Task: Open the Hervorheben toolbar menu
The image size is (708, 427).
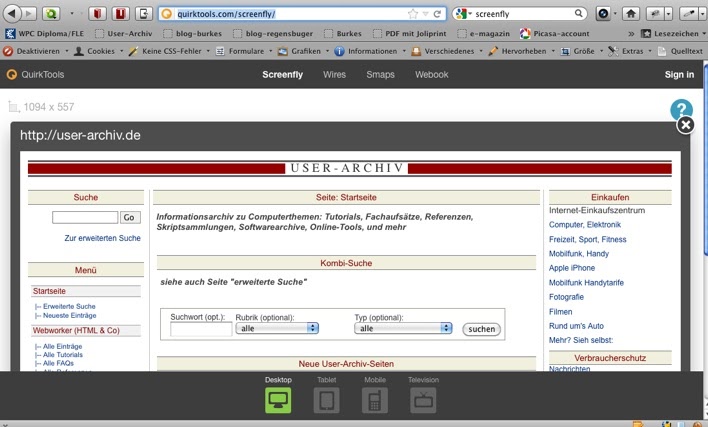Action: coord(522,51)
